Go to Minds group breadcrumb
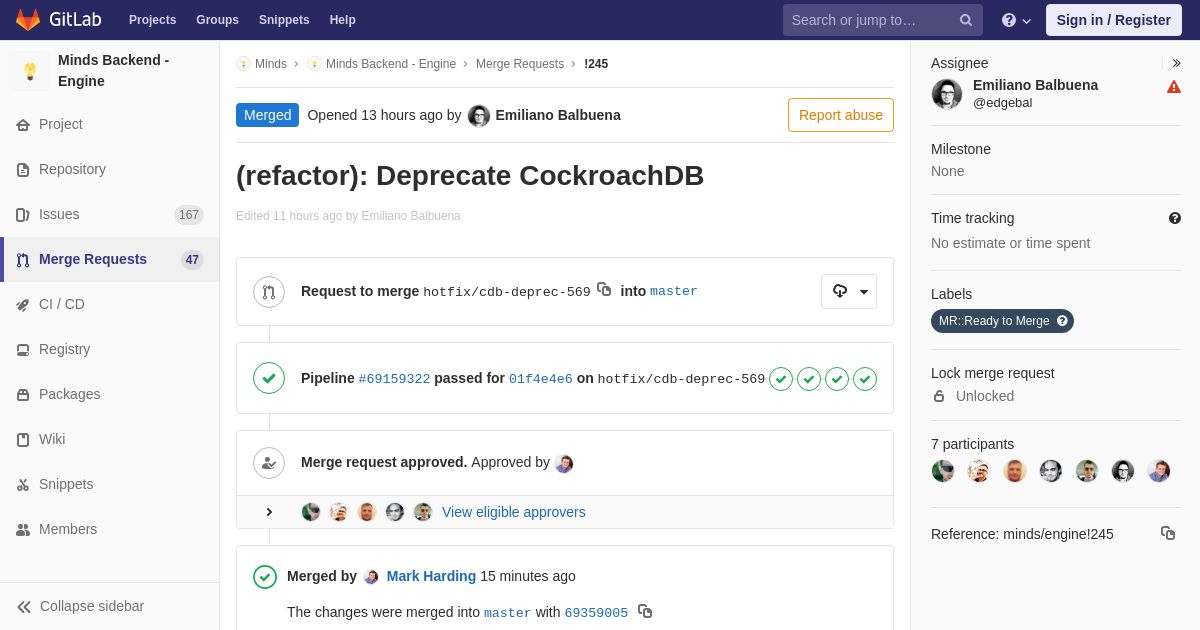 262,64
